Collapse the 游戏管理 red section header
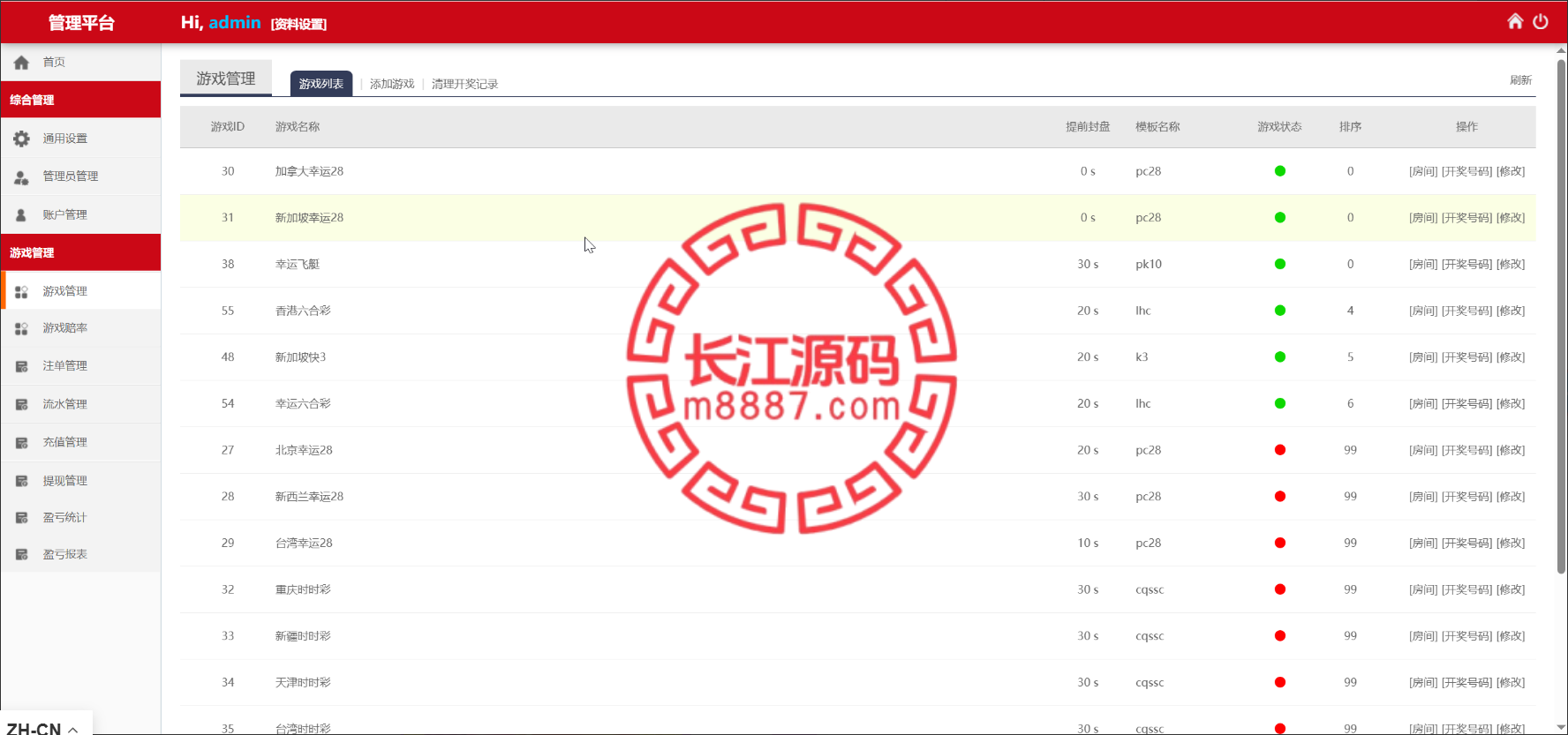1568x735 pixels. tap(80, 252)
